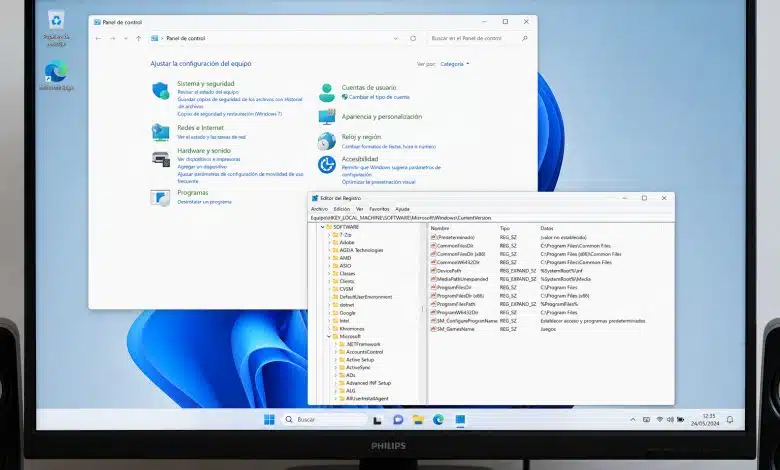The width and height of the screenshot is (780, 470).
Task: Click Ver dispositivos e impresoras
Action: click(209, 159)
